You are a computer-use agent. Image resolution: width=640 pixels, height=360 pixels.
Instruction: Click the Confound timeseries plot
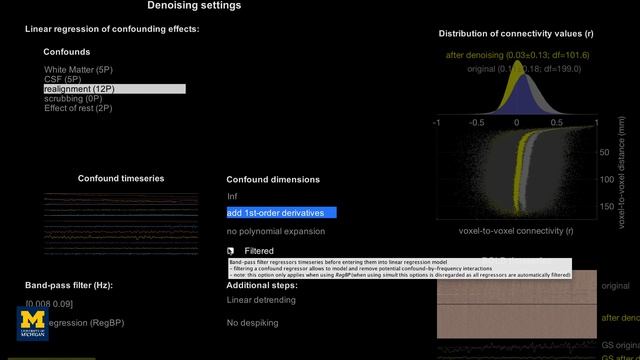click(x=121, y=223)
